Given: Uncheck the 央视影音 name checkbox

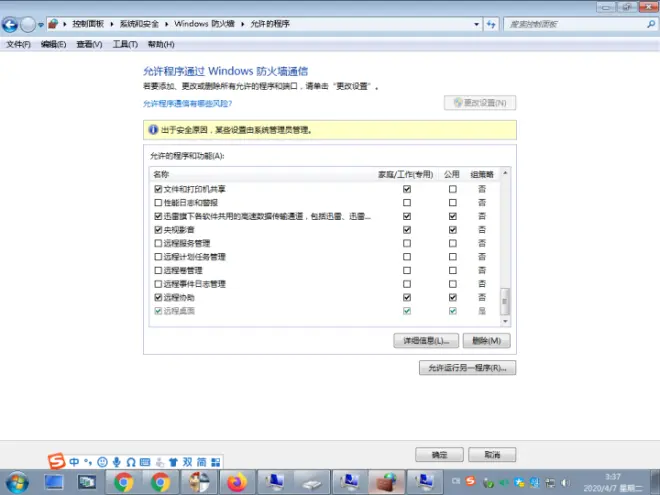Looking at the screenshot, I should point(158,230).
